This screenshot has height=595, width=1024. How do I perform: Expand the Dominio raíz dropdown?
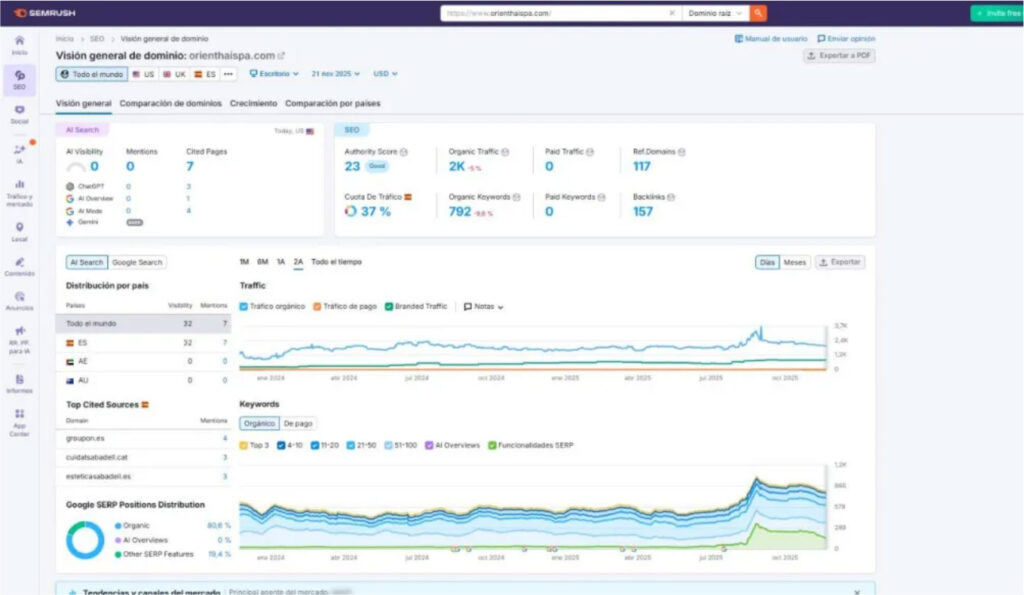(715, 13)
